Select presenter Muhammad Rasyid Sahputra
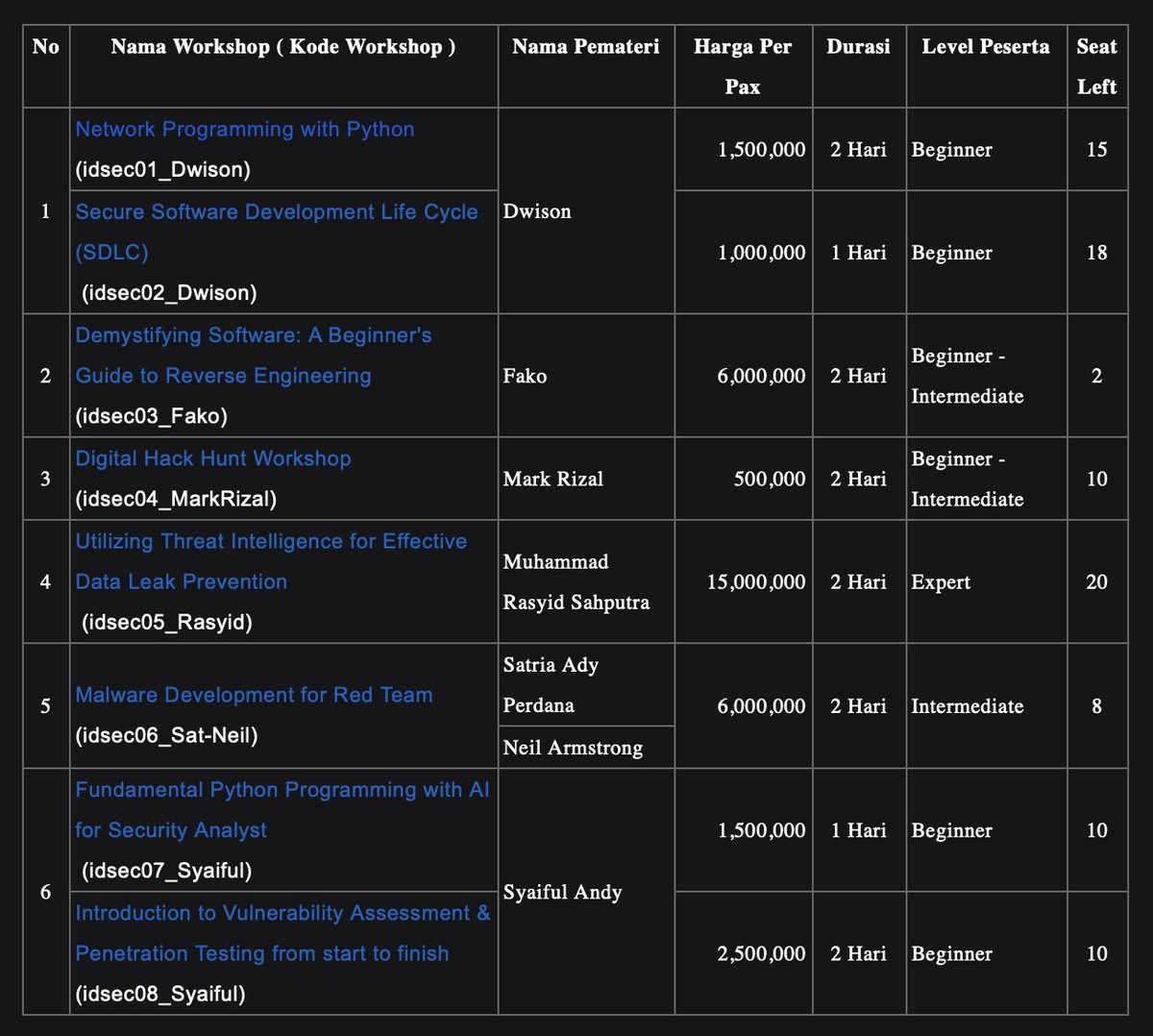1153x1036 pixels. [576, 582]
